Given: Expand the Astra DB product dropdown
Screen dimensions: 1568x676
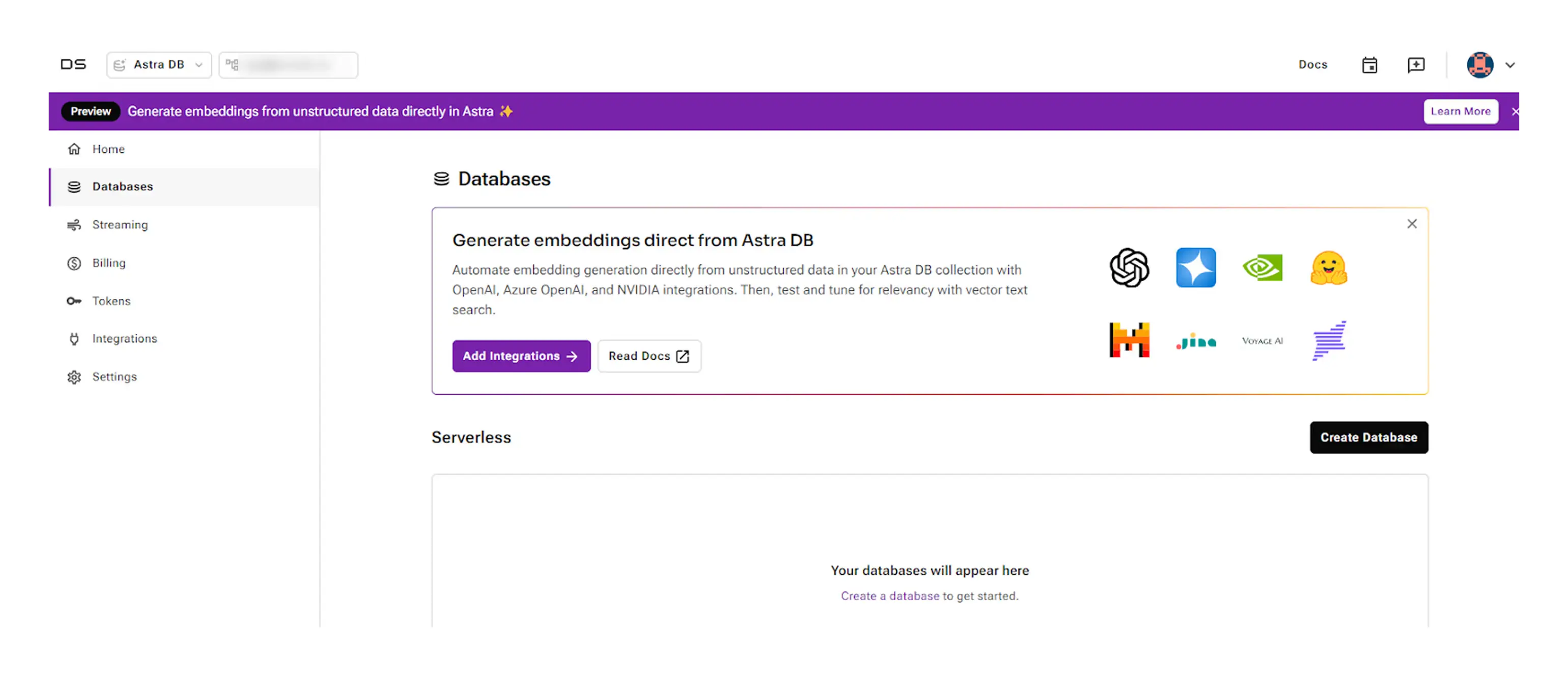Looking at the screenshot, I should click(159, 65).
